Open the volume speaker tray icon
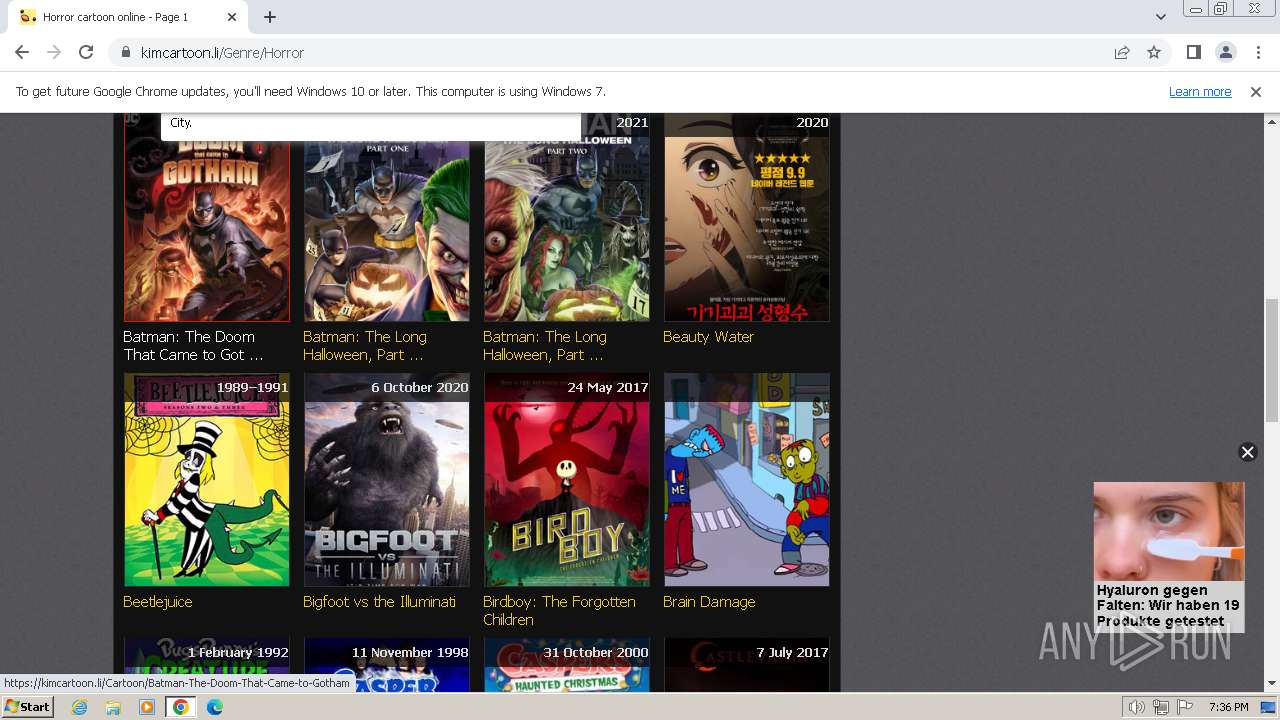The image size is (1280, 720). 1137,707
